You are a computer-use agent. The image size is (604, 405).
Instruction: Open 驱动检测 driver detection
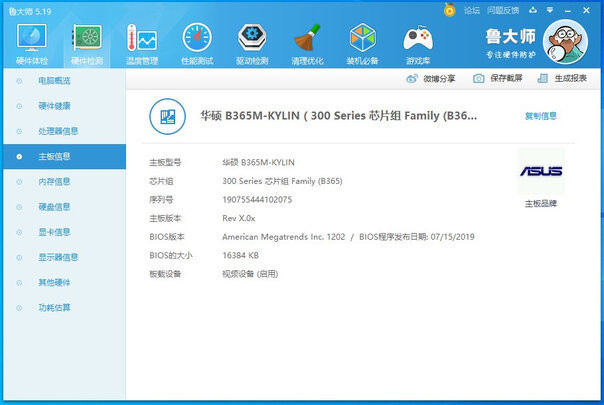[252, 40]
